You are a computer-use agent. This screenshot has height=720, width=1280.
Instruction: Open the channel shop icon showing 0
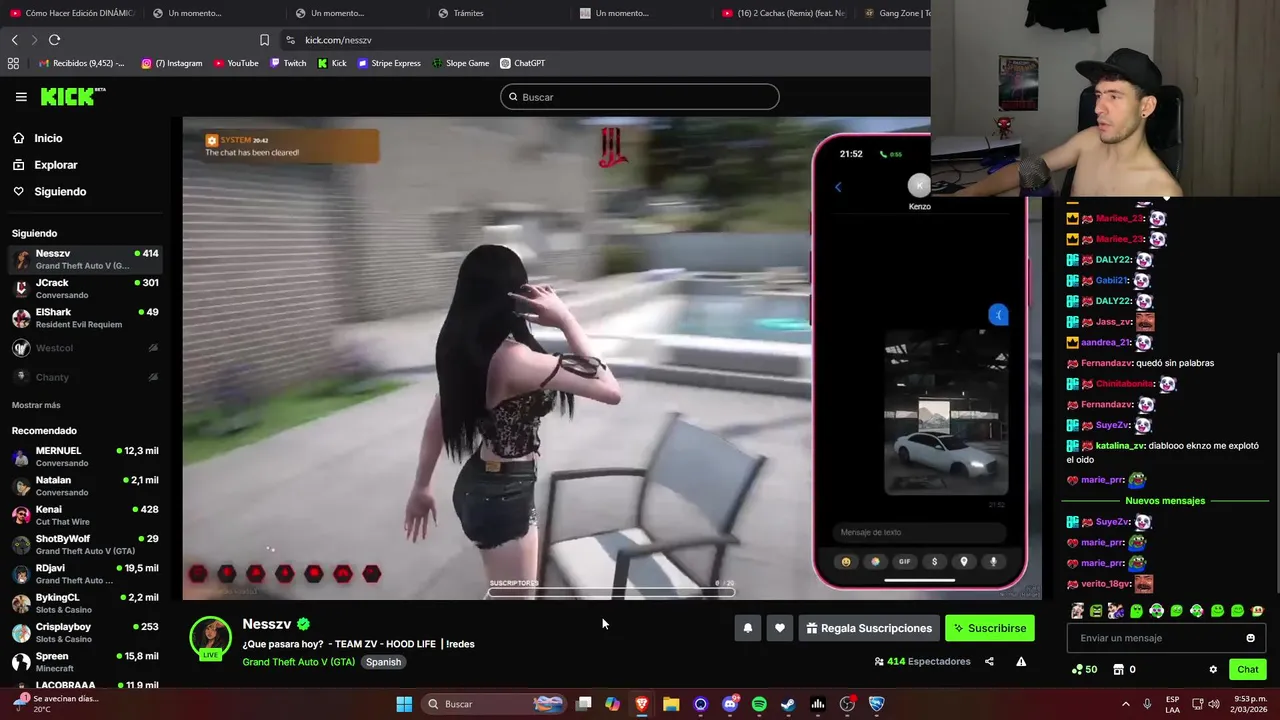[x=1124, y=669]
